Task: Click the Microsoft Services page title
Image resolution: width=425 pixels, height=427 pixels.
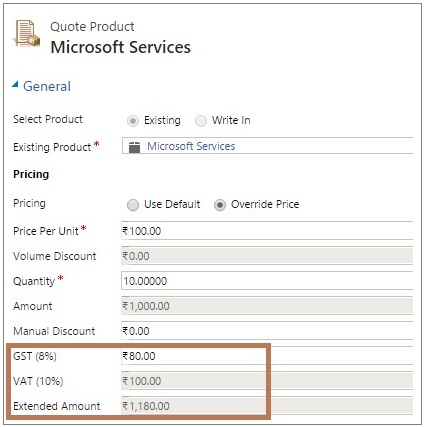Action: point(121,47)
